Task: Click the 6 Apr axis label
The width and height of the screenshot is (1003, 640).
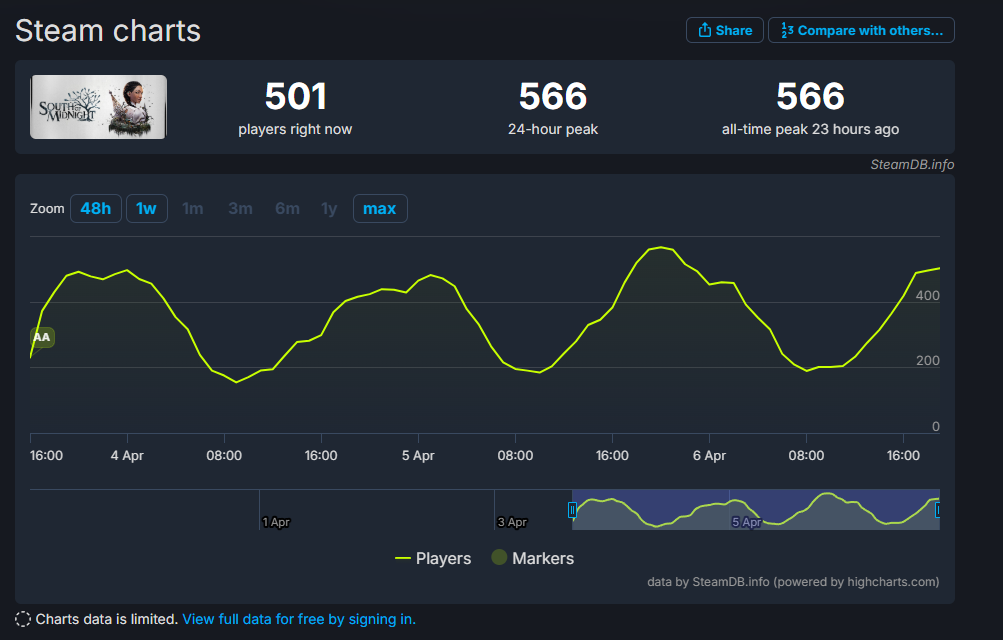Action: 709,455
